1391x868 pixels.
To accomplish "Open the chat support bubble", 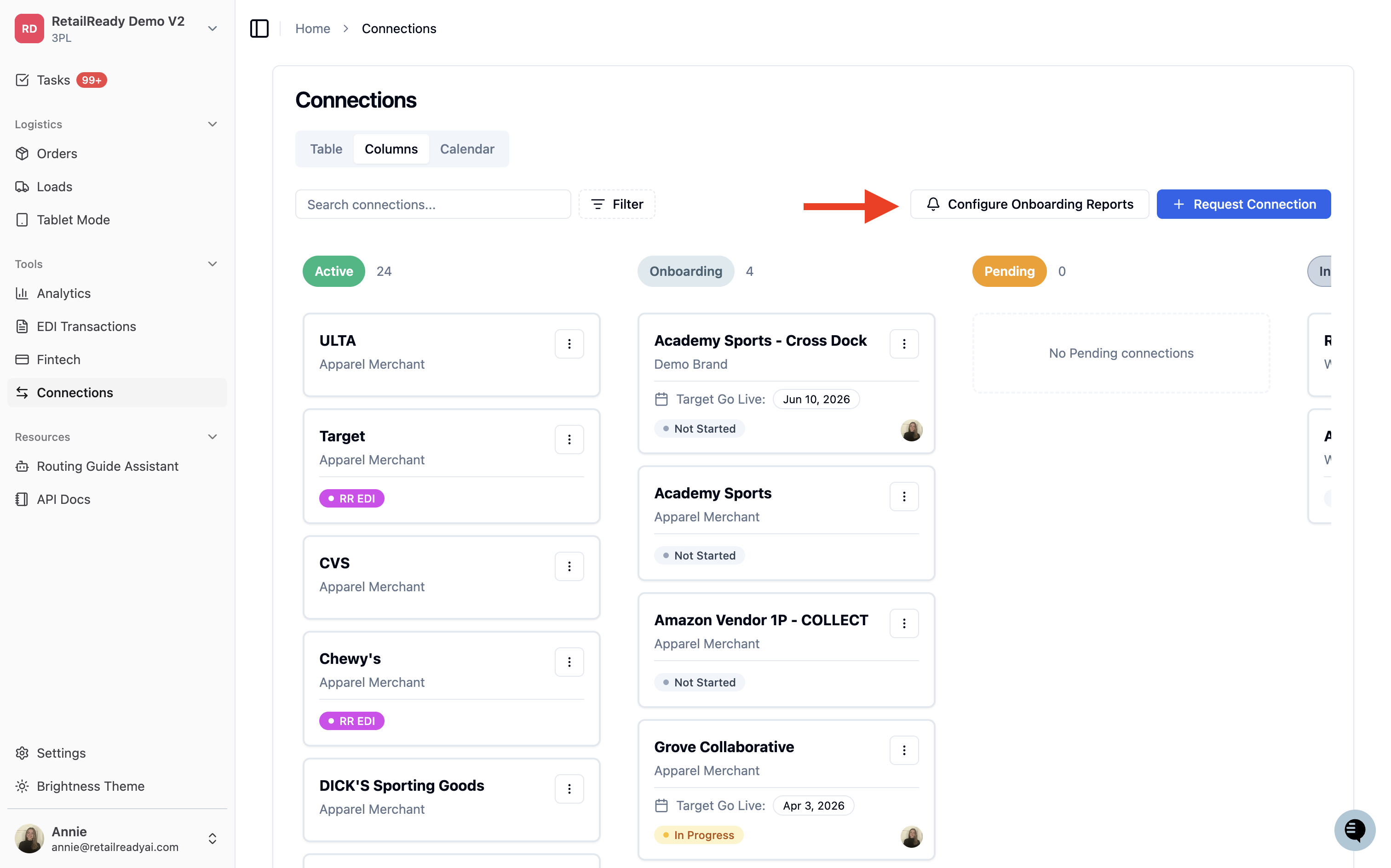I will [1354, 829].
